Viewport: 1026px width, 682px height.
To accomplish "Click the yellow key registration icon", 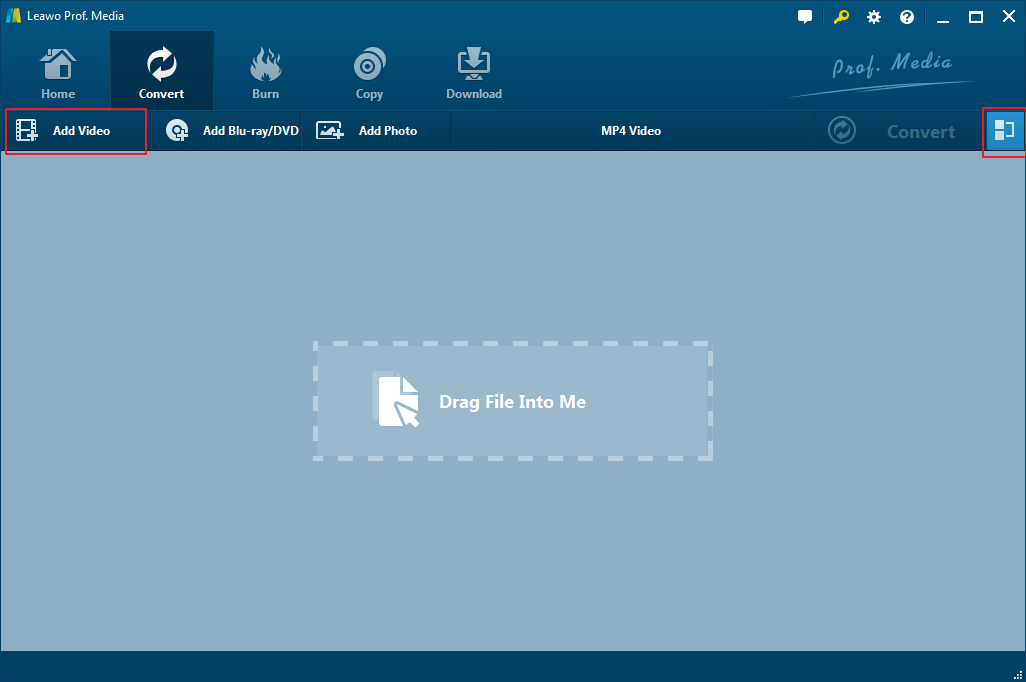I will 841,17.
